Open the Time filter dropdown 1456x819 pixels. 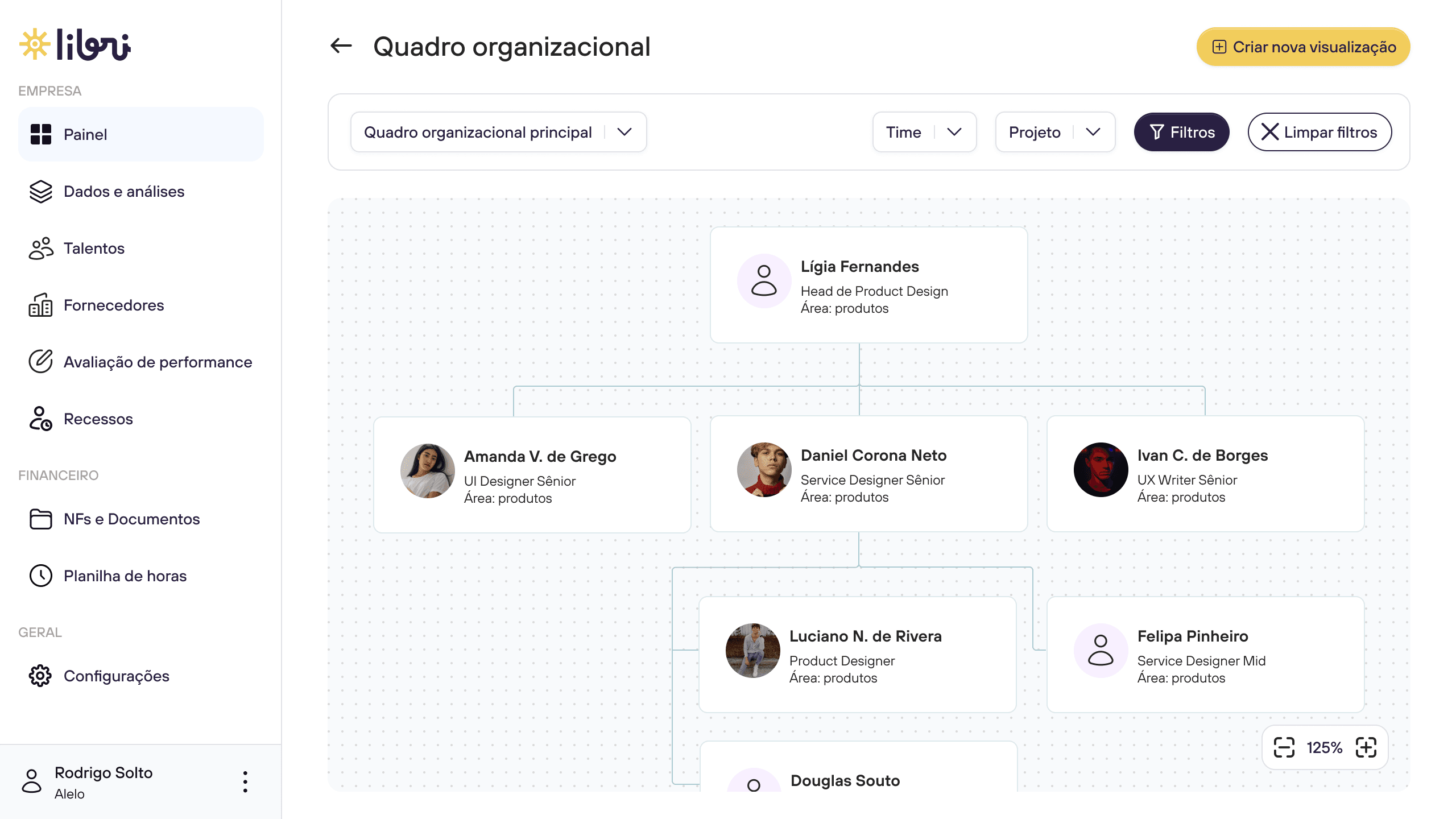[x=924, y=132]
